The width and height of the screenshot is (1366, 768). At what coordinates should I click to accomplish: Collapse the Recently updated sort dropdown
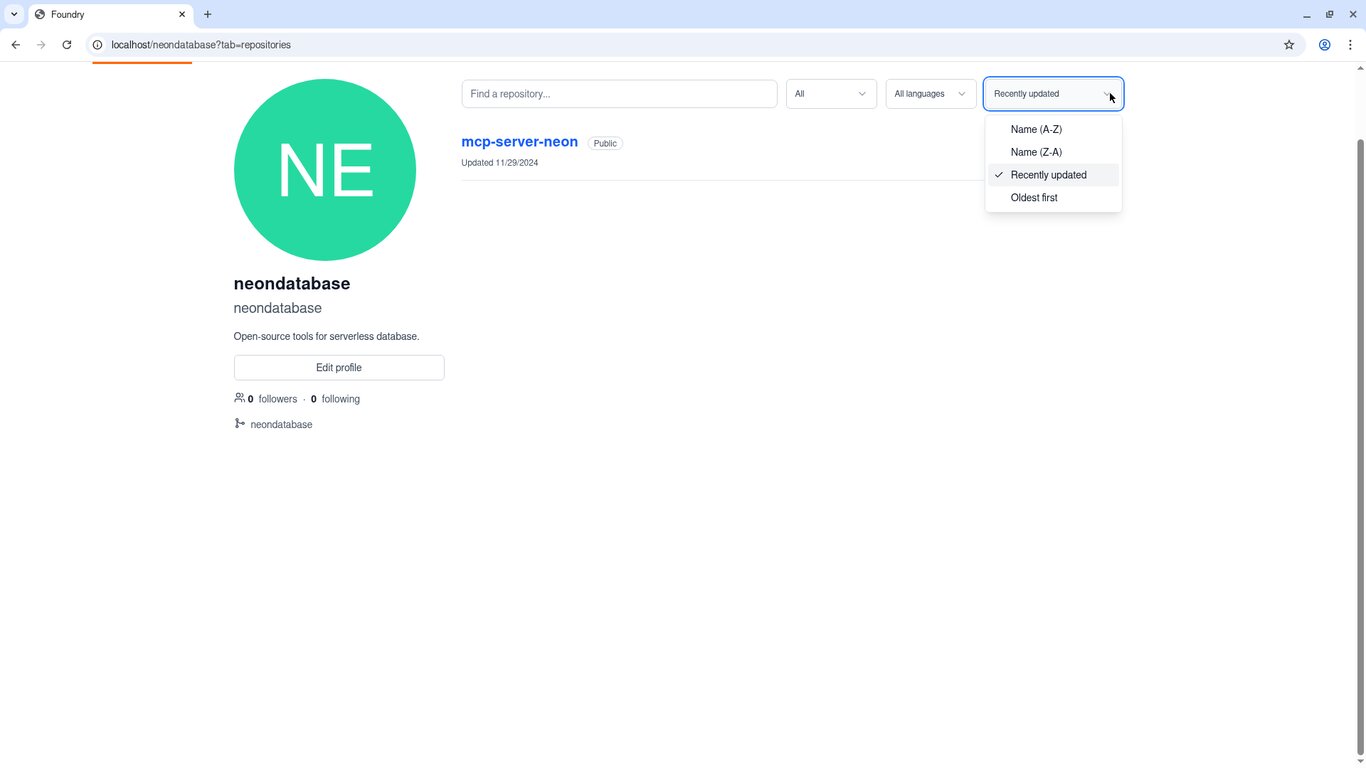1054,94
